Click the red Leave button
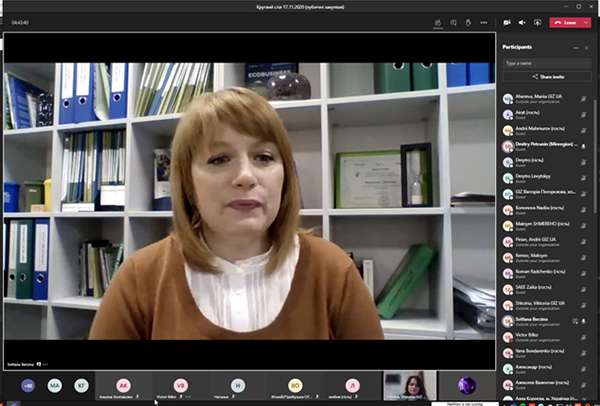 pyautogui.click(x=566, y=23)
